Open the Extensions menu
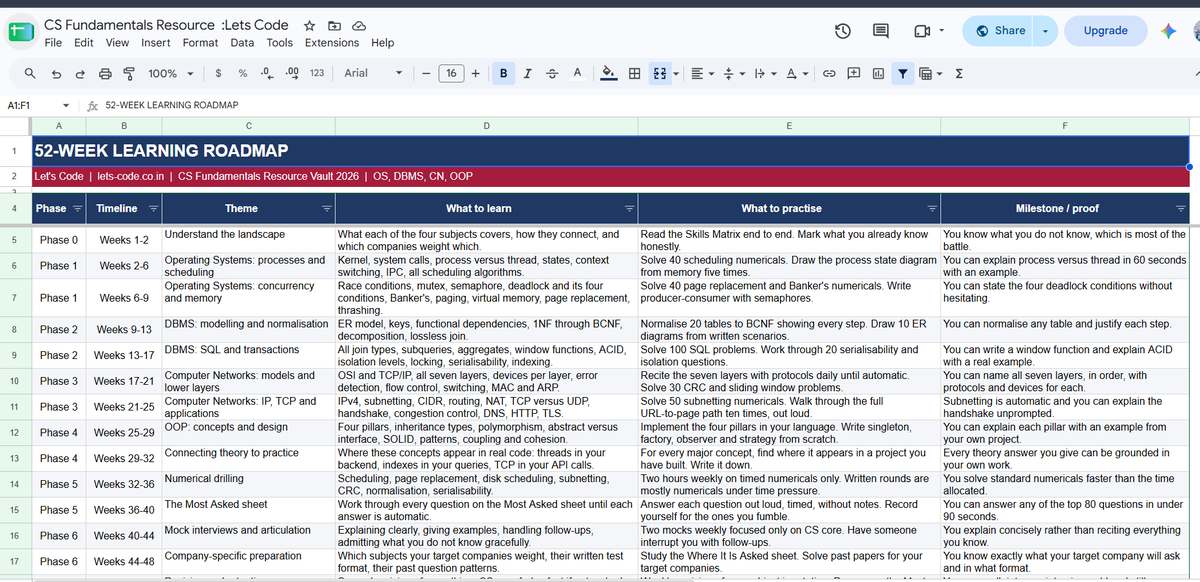 click(x=332, y=43)
